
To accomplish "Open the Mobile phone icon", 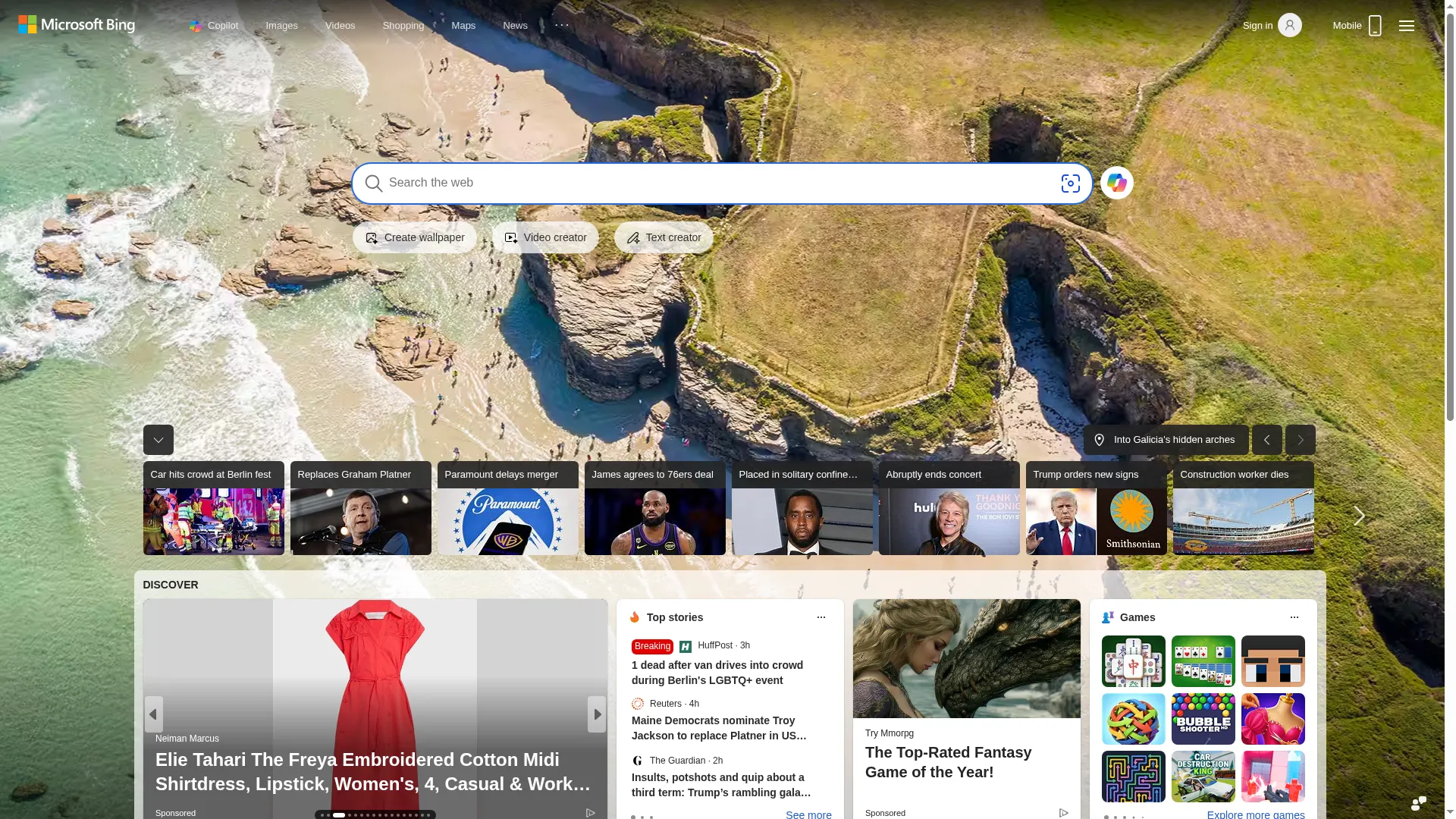I will click(1374, 26).
